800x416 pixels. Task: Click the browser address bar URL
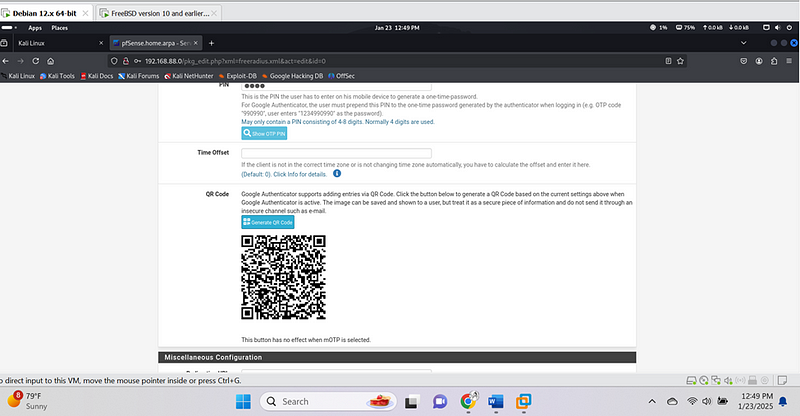click(235, 61)
